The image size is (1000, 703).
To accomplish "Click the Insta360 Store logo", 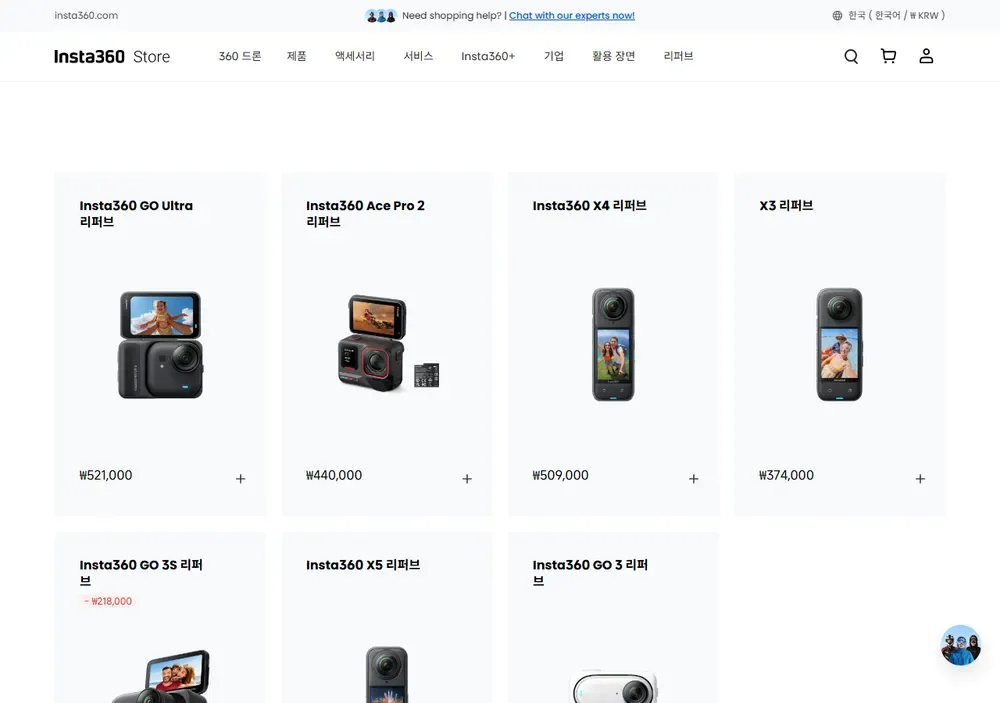I will click(112, 57).
